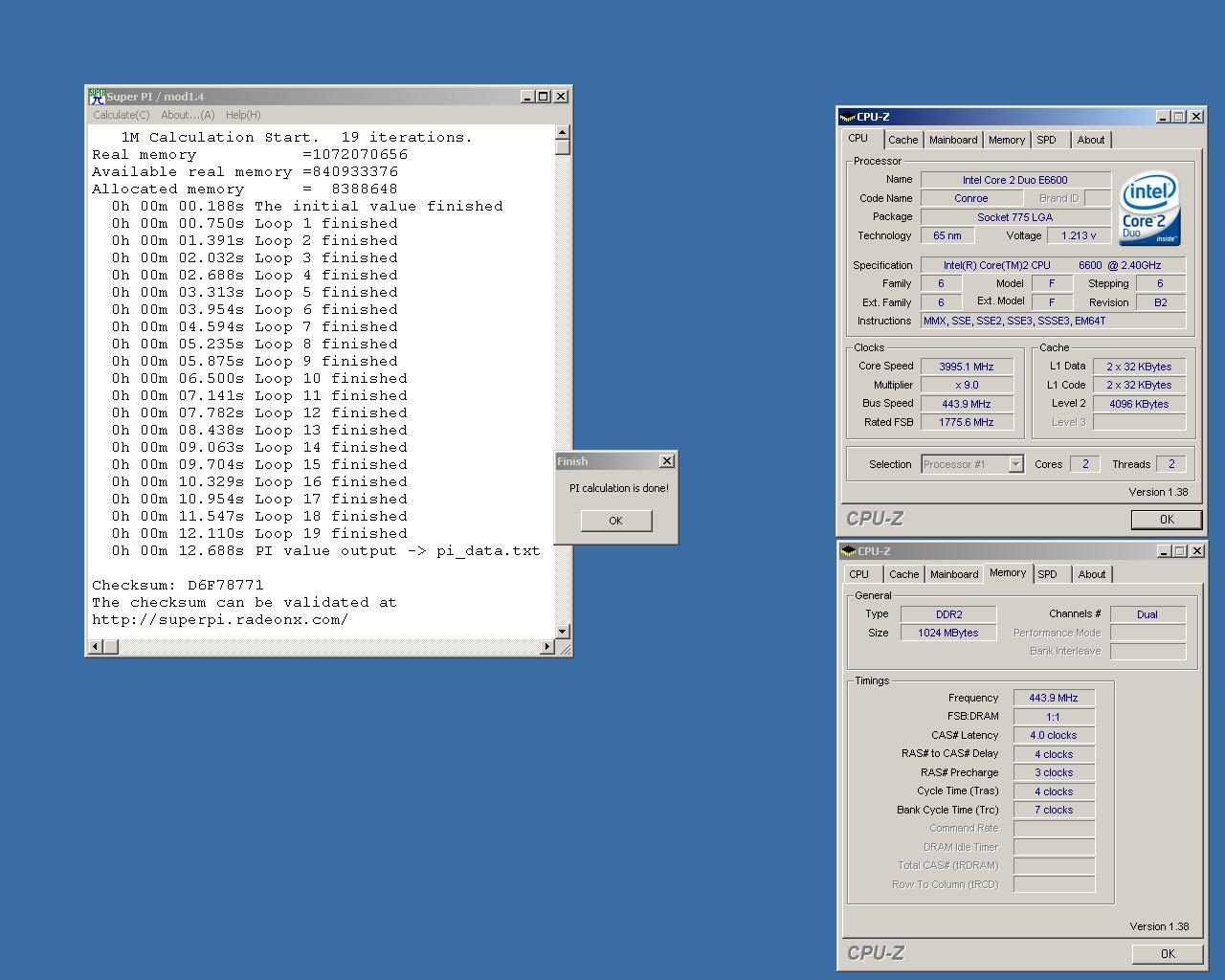1225x980 pixels.
Task: Switch to Cache tab in lower CPU-Z window
Action: (x=903, y=574)
